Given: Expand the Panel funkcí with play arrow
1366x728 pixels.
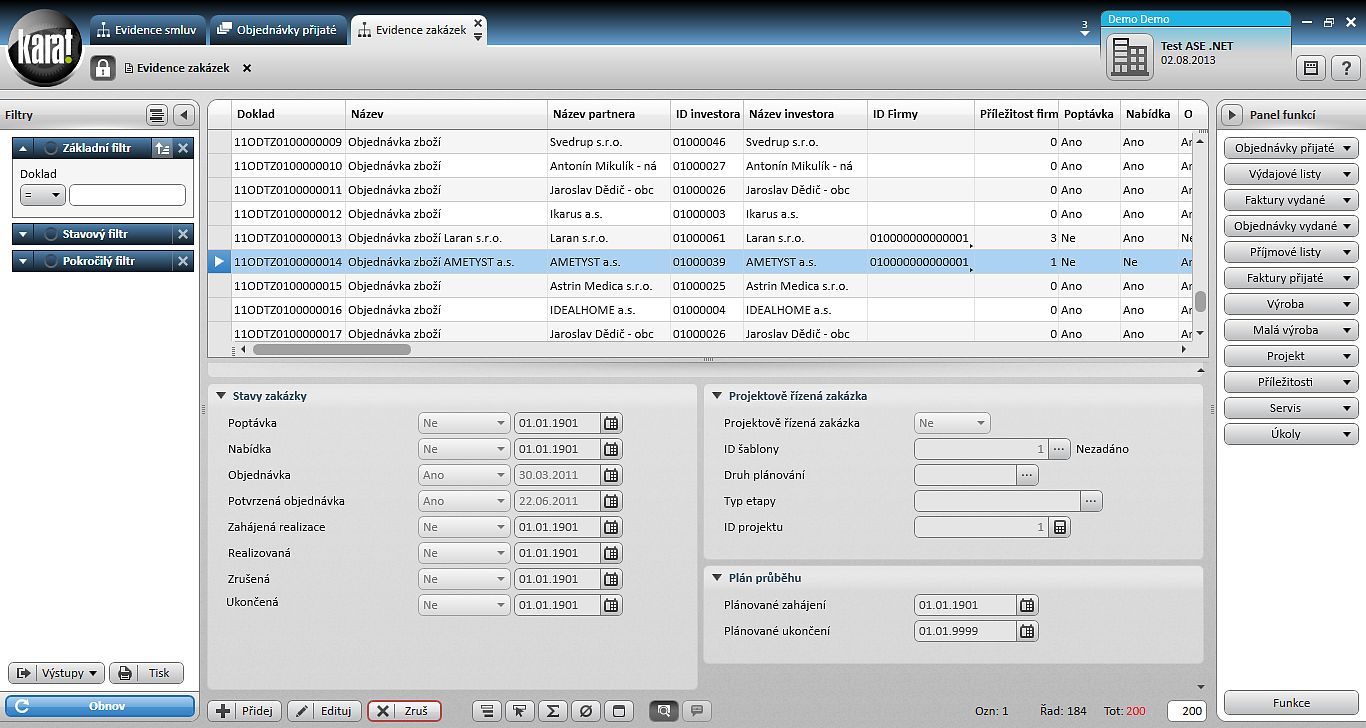Looking at the screenshot, I should click(1233, 115).
